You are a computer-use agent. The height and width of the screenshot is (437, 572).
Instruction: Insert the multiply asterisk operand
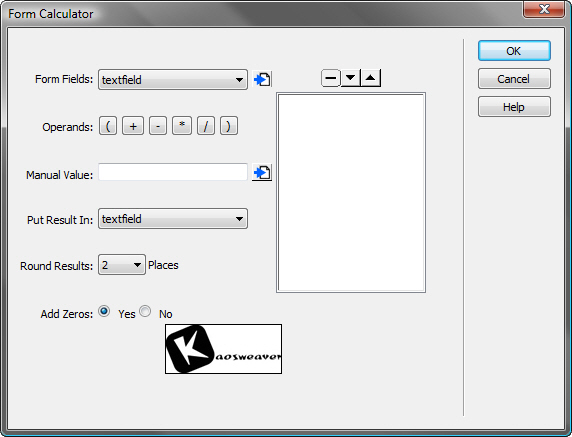tap(182, 126)
